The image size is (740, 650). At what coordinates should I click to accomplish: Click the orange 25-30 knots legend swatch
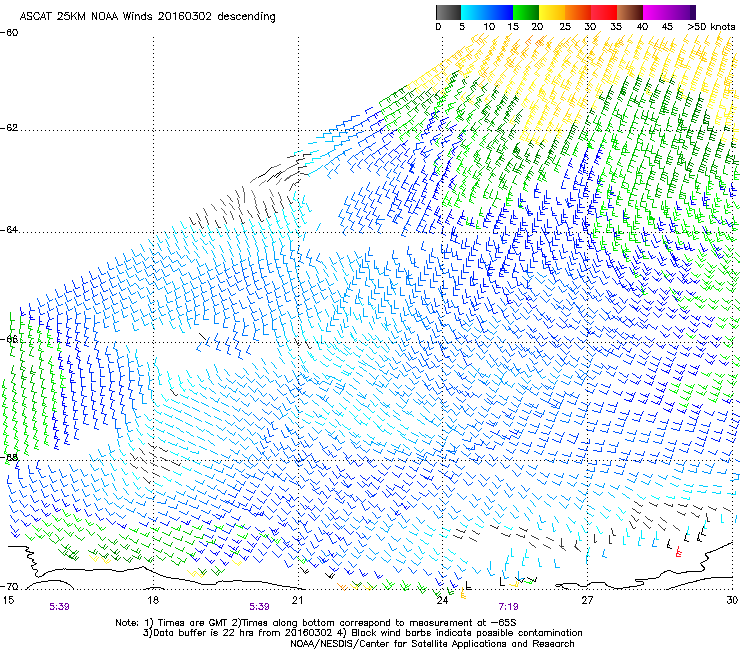tap(578, 12)
